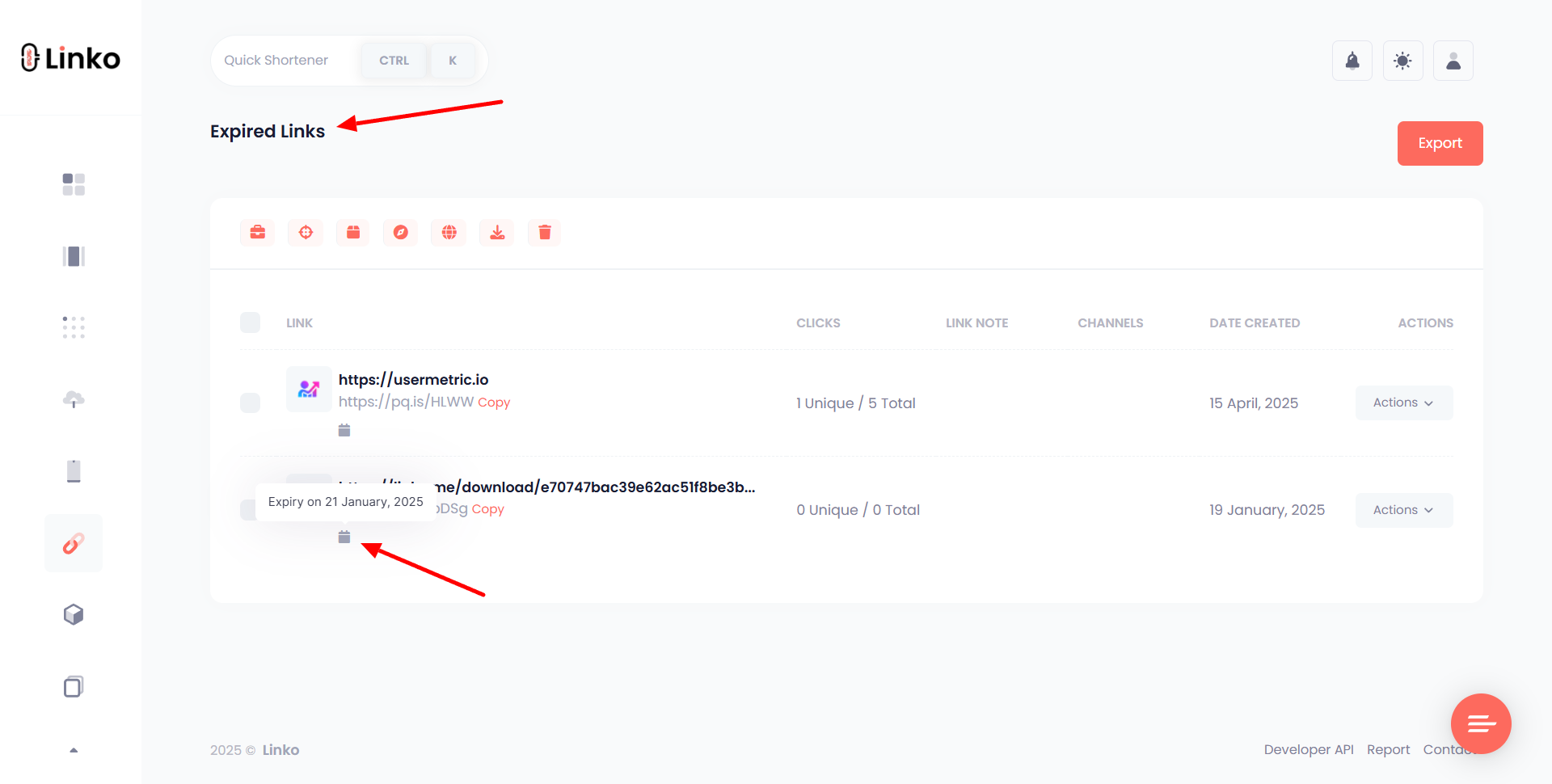Open the cloud upload sidebar icon
The width and height of the screenshot is (1552, 784).
74,399
